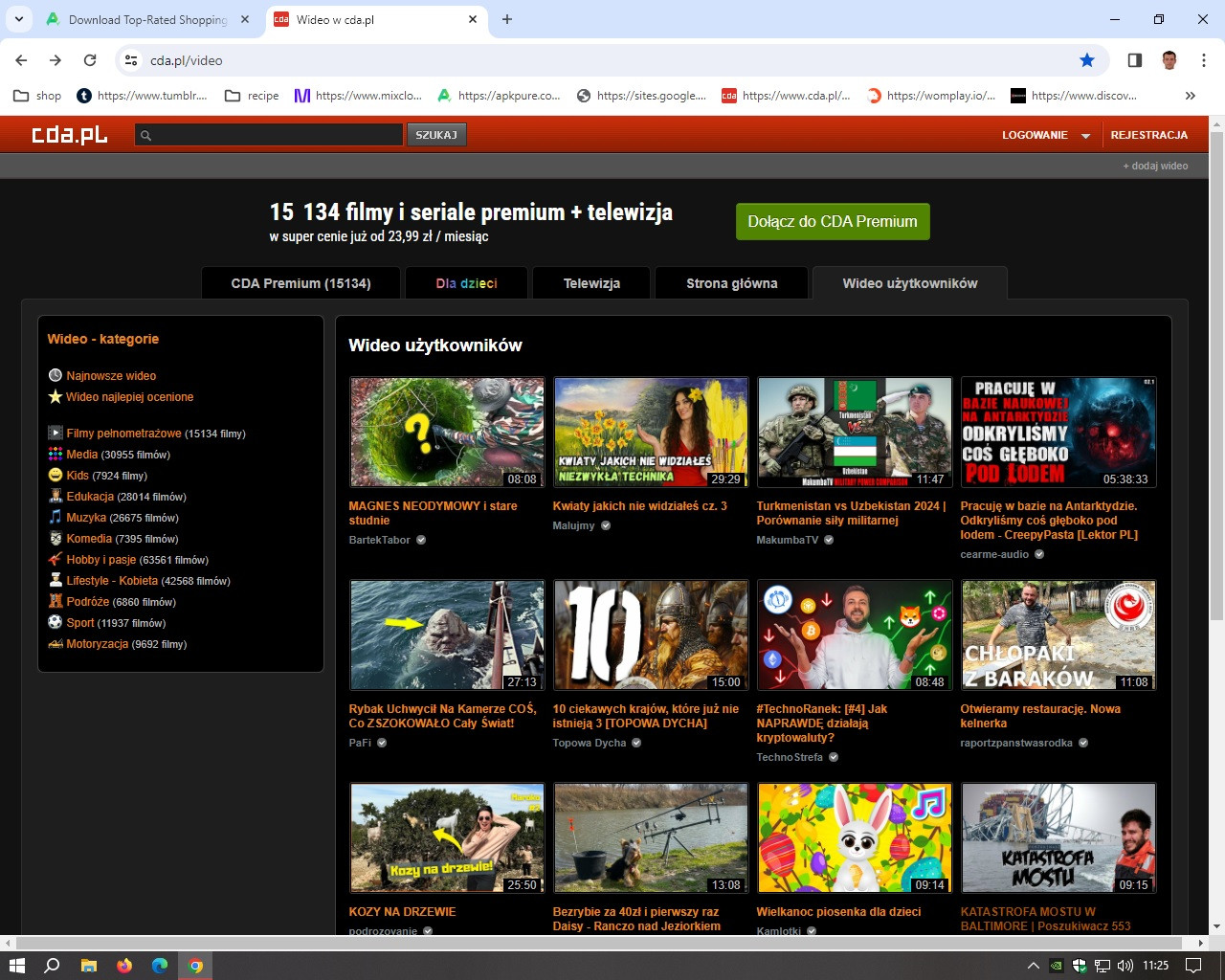Open the Kozy na drzewie thumbnail
Viewport: 1225px width, 980px height.
pyautogui.click(x=447, y=838)
